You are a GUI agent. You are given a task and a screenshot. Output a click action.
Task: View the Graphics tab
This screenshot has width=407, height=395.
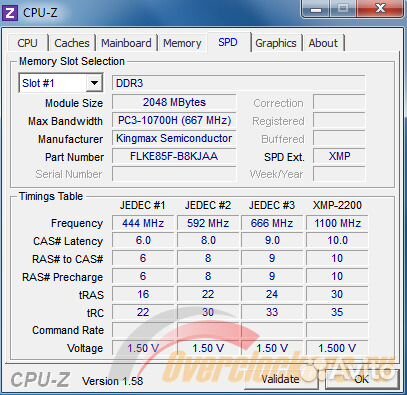click(x=276, y=43)
